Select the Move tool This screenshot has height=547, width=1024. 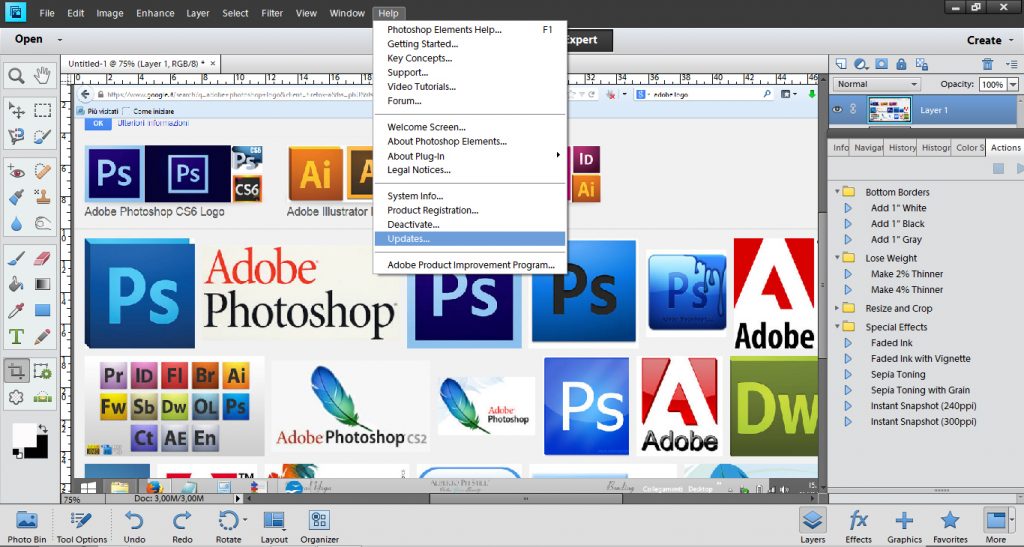pos(16,109)
